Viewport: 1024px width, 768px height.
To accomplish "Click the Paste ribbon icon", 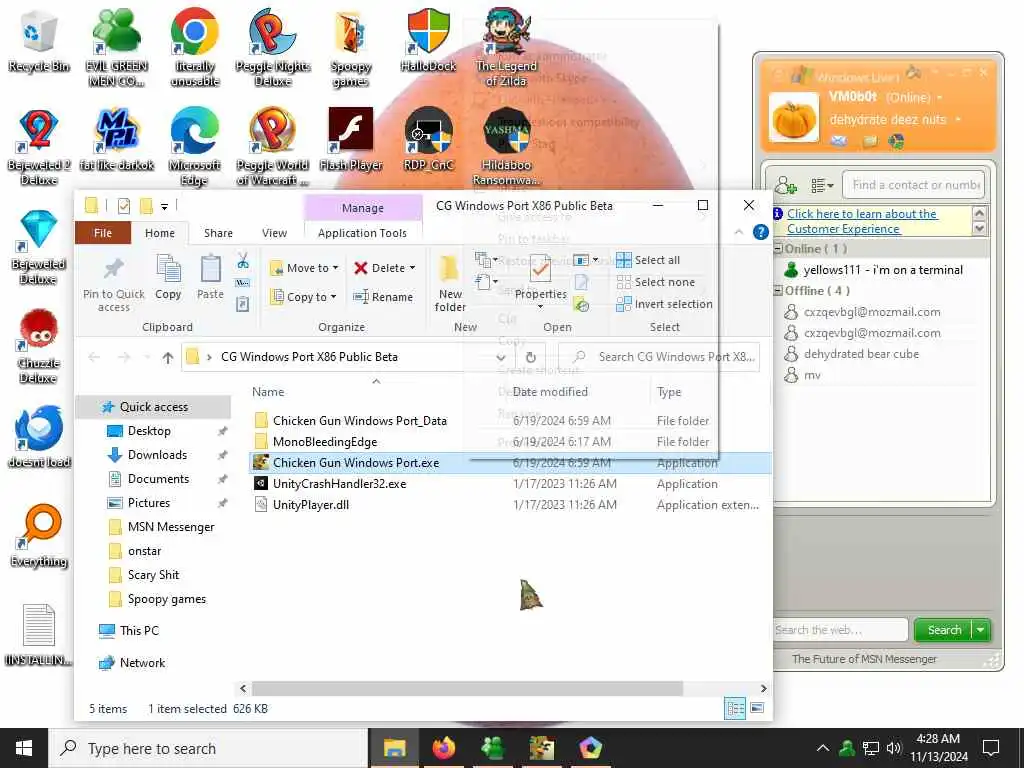I will click(210, 278).
